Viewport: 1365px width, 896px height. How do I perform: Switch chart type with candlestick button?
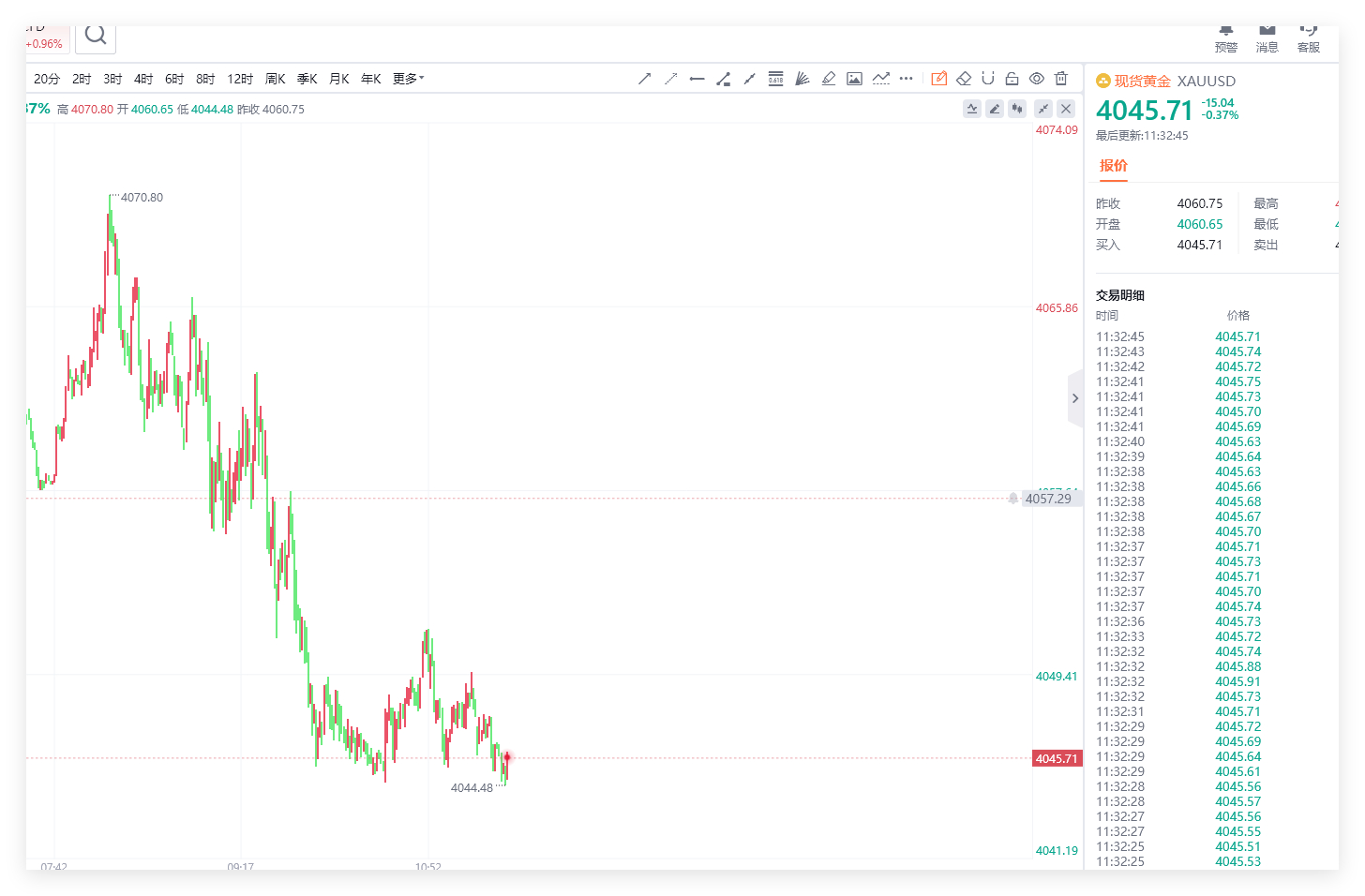pos(1017,109)
